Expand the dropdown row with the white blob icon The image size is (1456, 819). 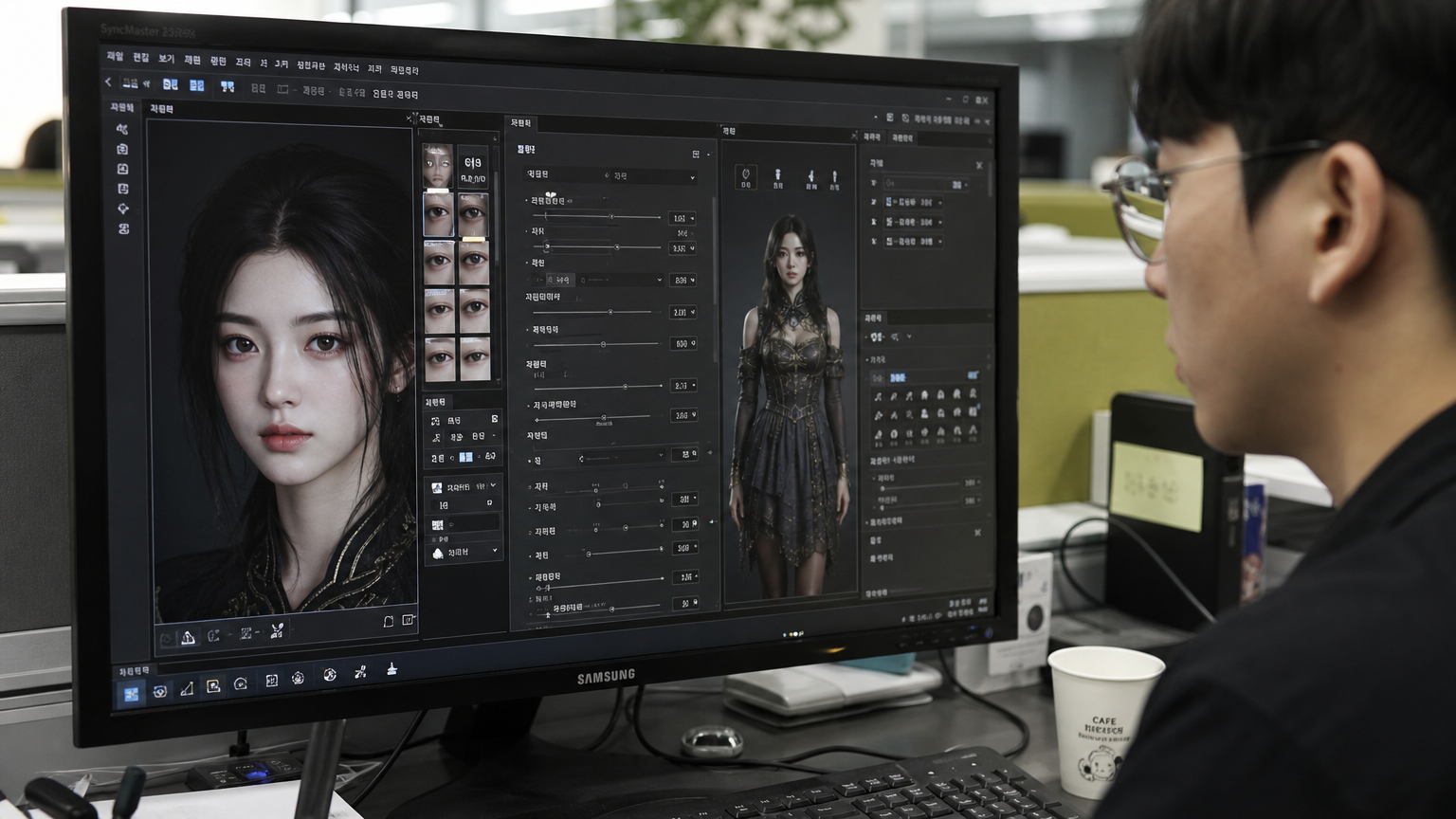(464, 552)
